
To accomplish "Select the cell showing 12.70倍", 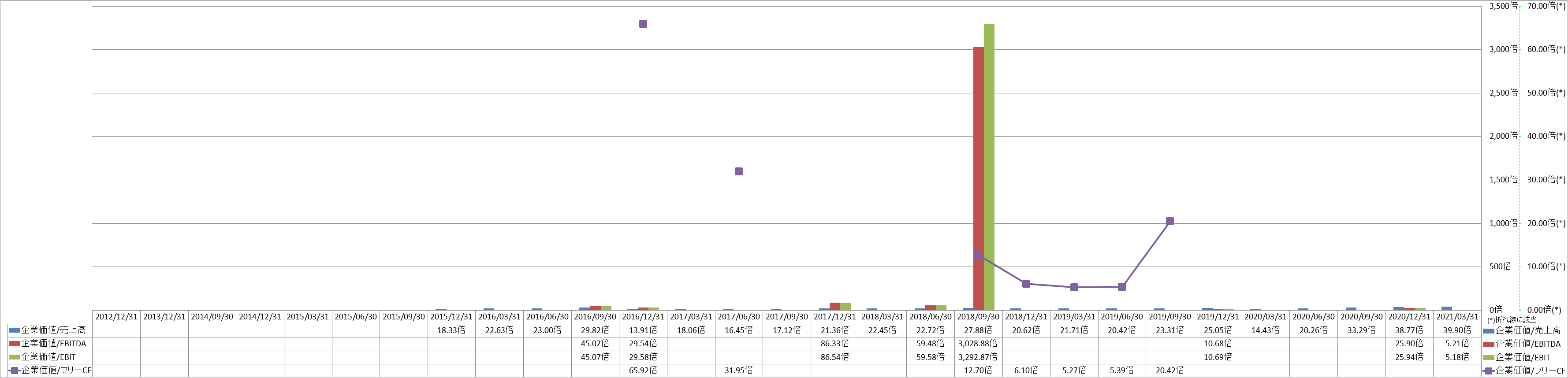I will (x=978, y=370).
